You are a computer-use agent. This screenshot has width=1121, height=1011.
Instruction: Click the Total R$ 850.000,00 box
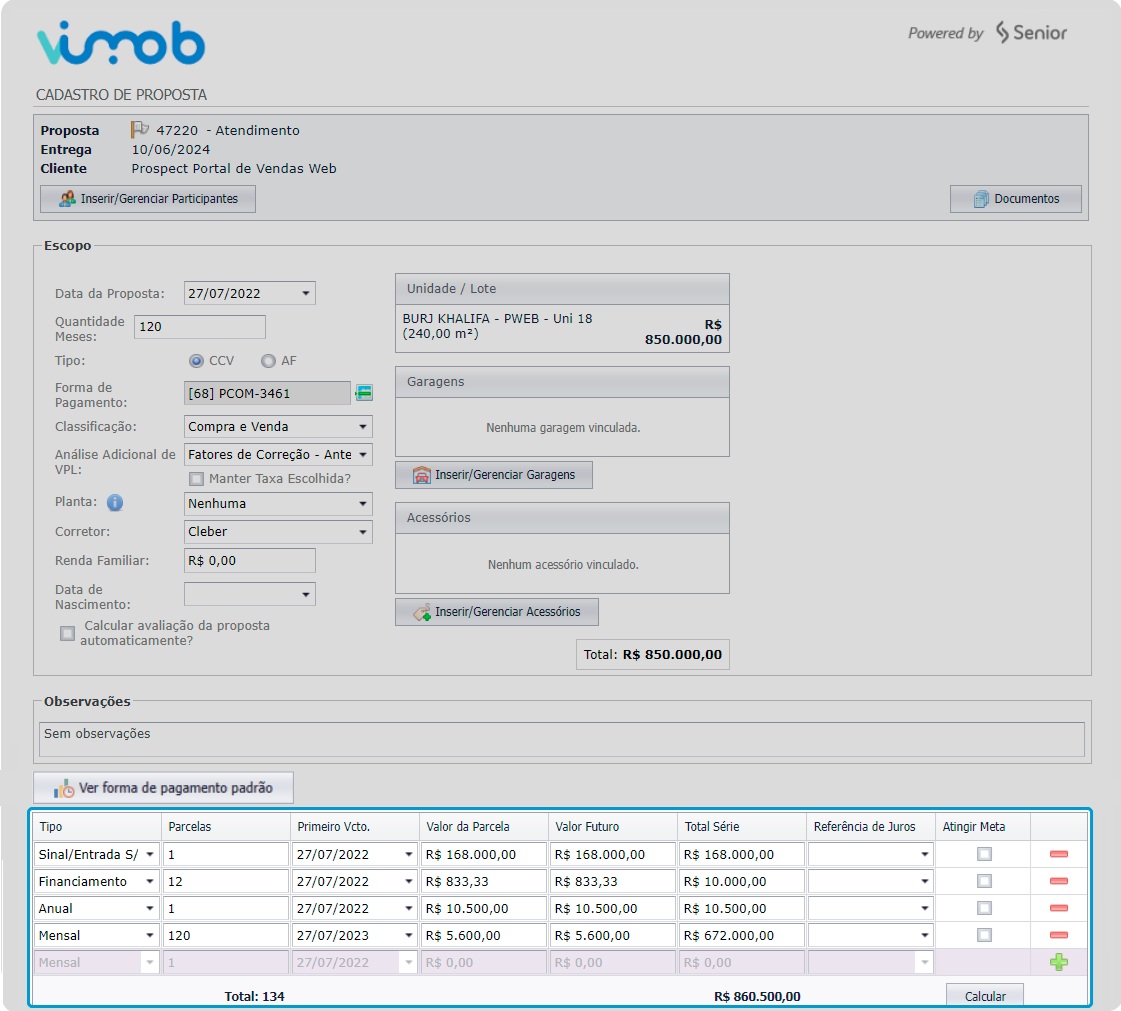[653, 654]
